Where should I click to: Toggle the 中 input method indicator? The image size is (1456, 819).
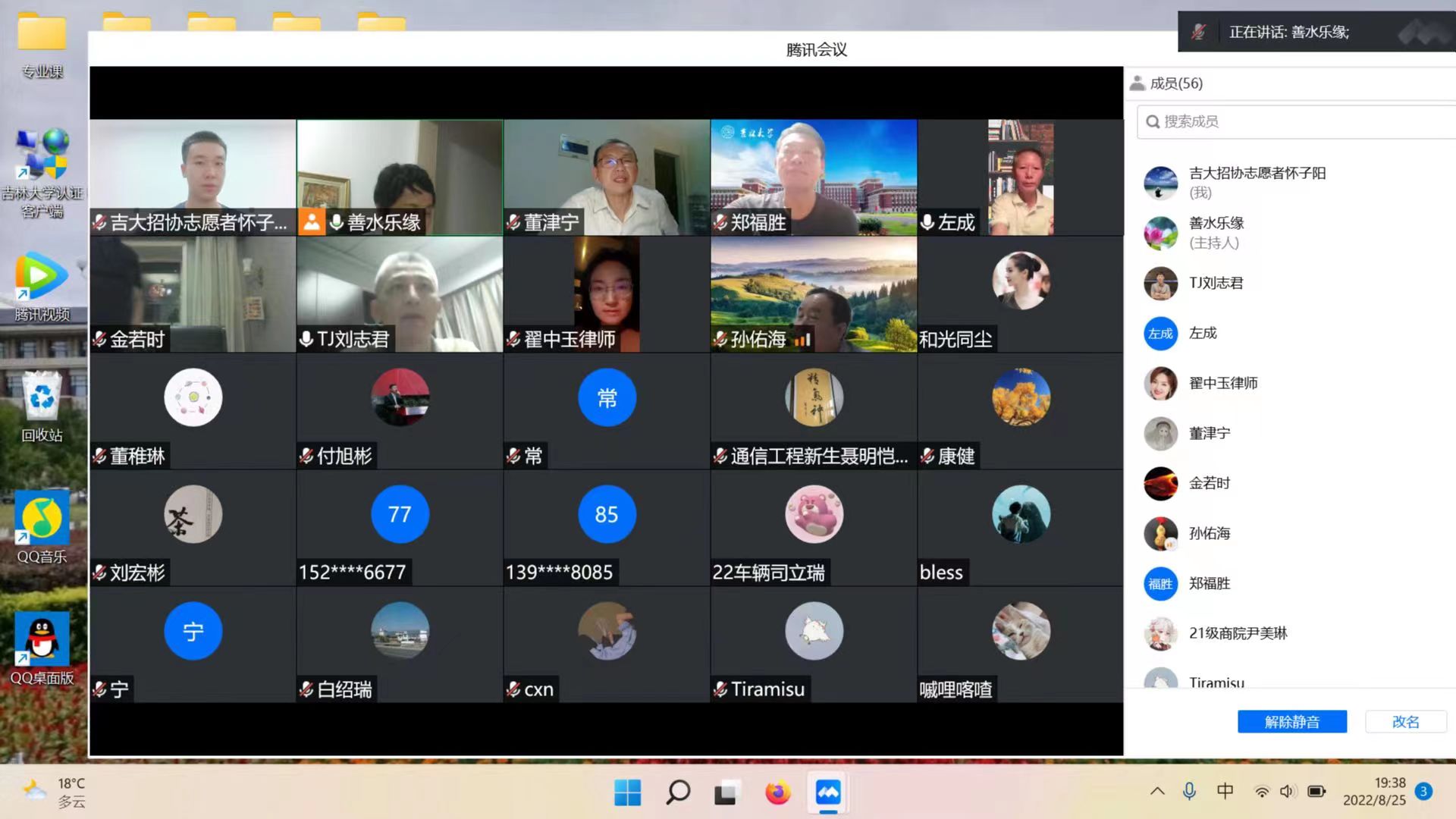point(1225,792)
